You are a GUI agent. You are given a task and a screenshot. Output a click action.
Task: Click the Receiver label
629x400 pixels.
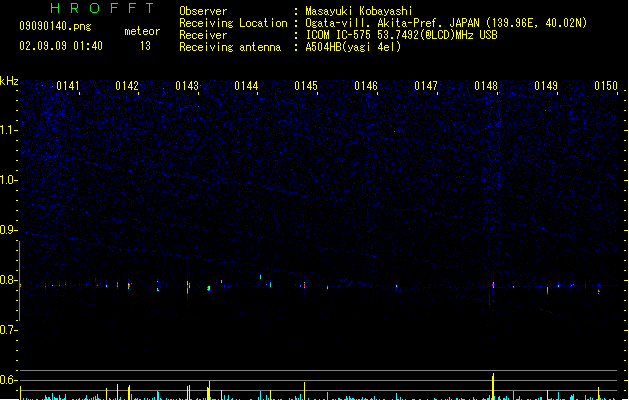pos(203,35)
